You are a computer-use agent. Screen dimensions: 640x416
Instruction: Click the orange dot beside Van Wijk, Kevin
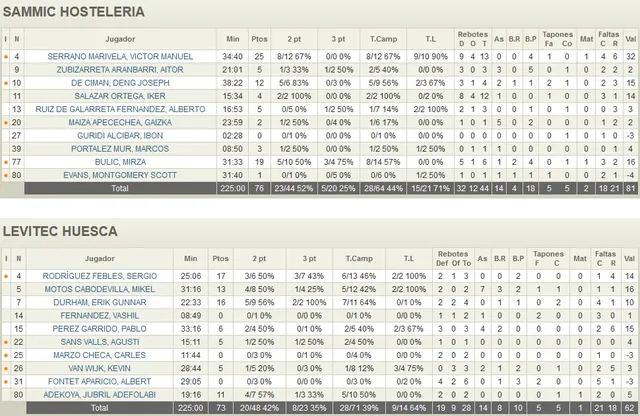(x=6, y=367)
